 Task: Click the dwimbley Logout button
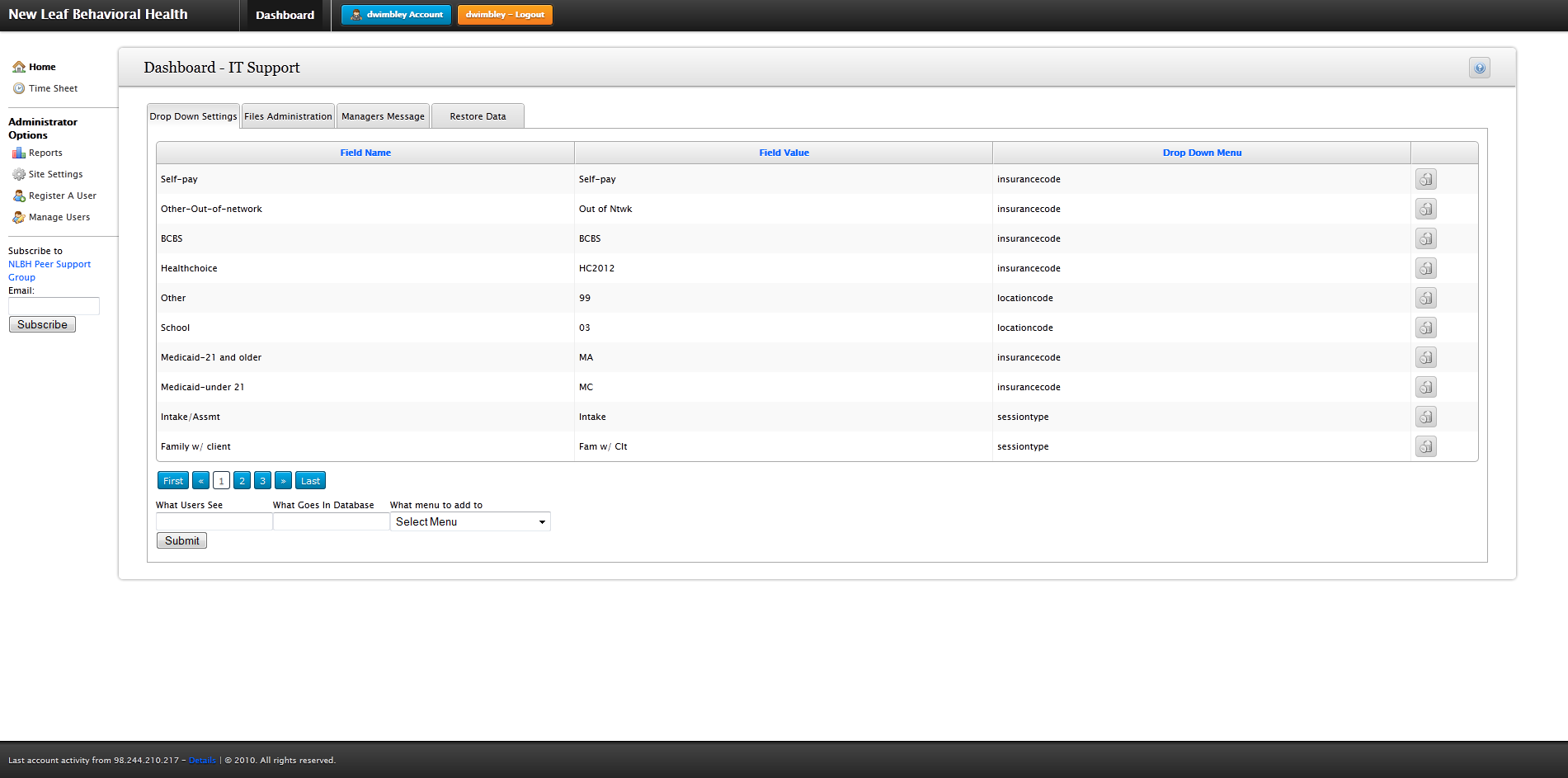pyautogui.click(x=505, y=15)
